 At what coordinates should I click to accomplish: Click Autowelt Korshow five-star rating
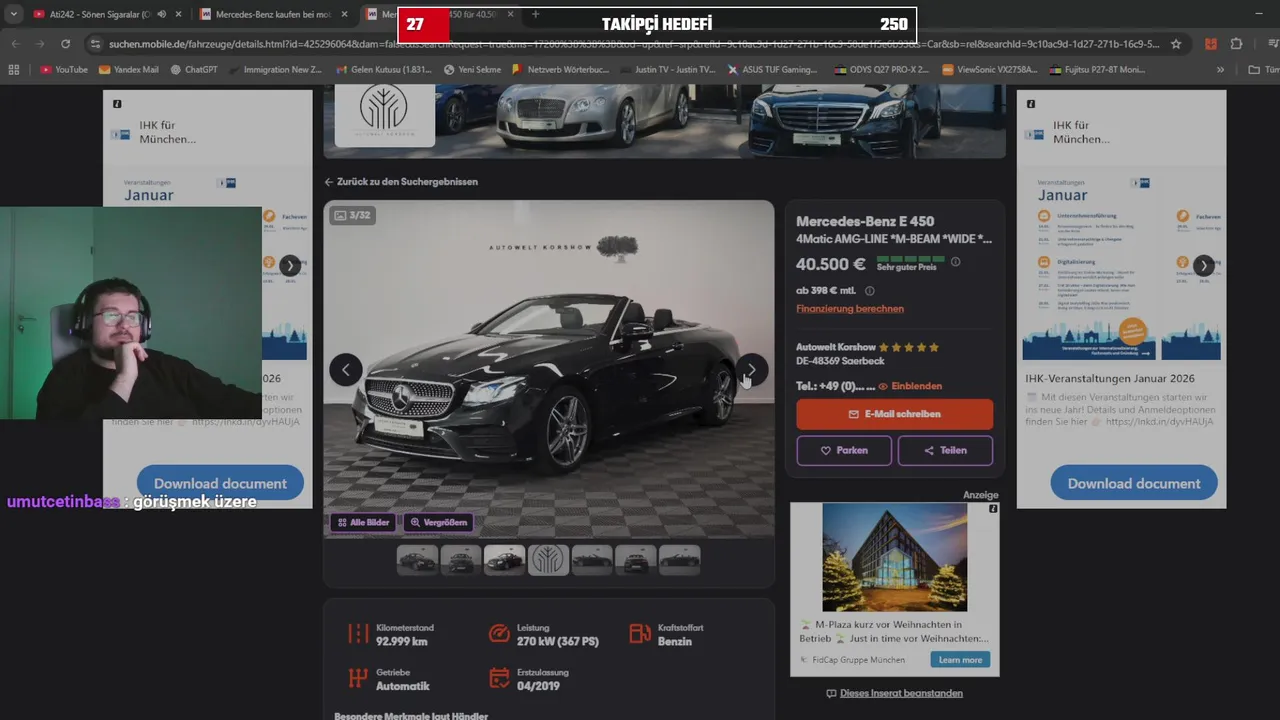coord(909,348)
